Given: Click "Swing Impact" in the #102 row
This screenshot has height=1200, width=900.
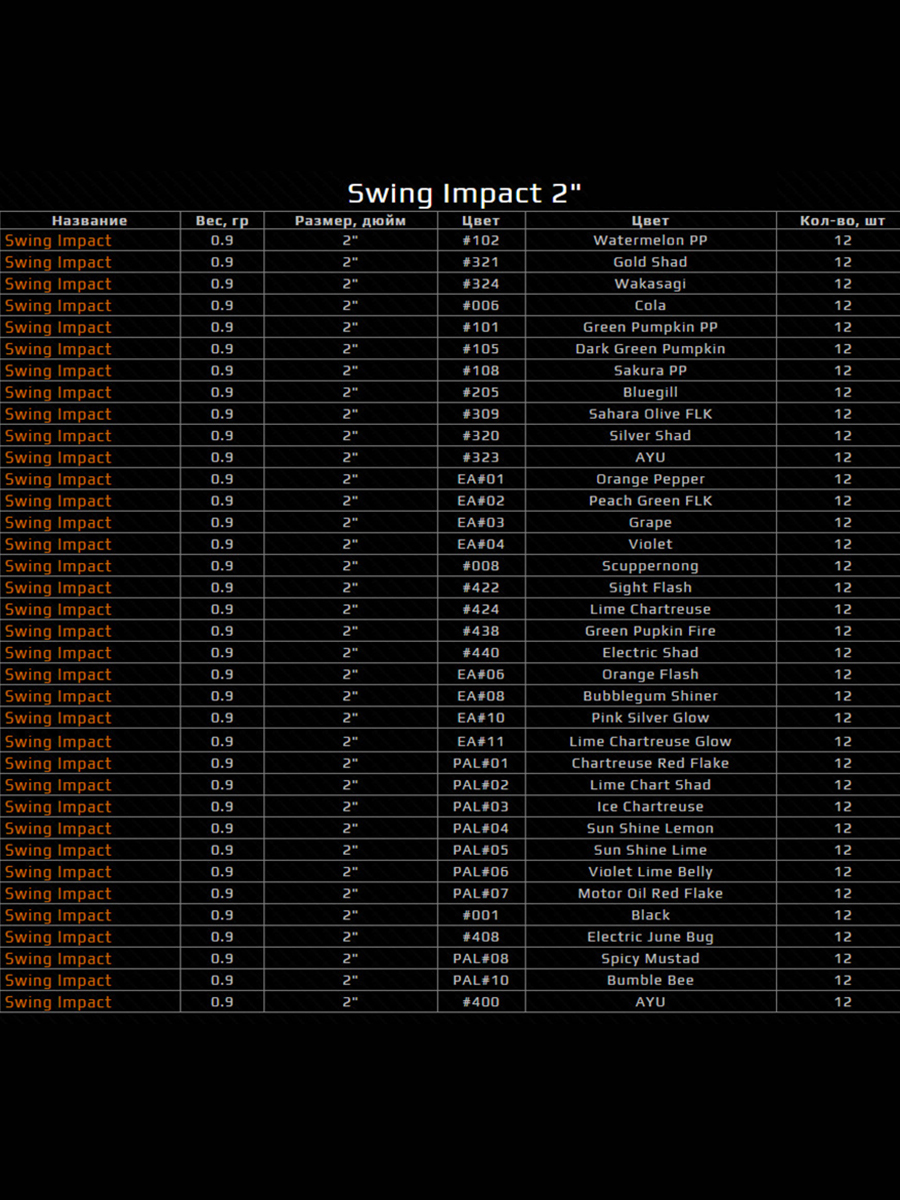Looking at the screenshot, I should coord(58,241).
